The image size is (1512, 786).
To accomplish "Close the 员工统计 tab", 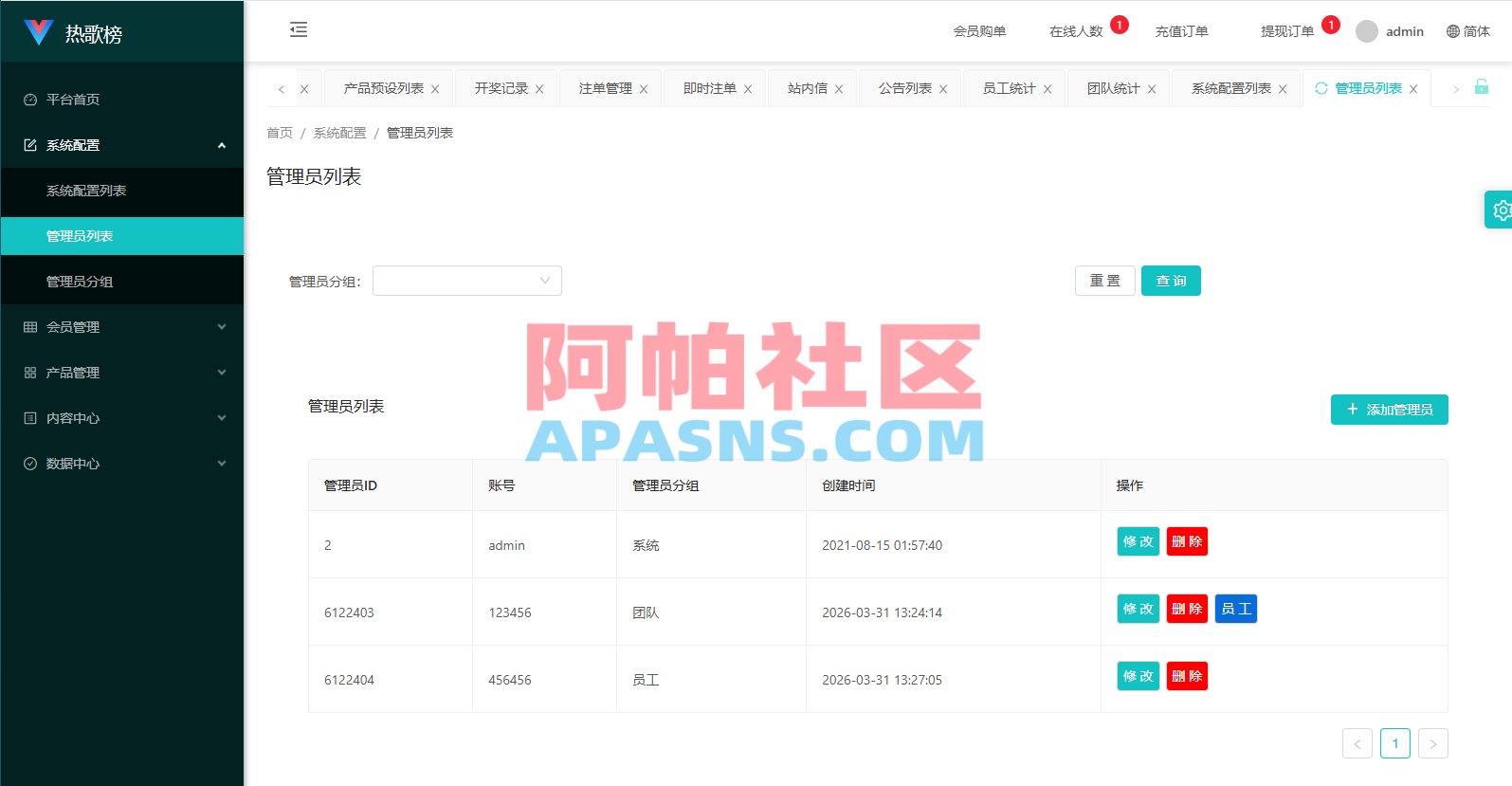I will (1047, 89).
